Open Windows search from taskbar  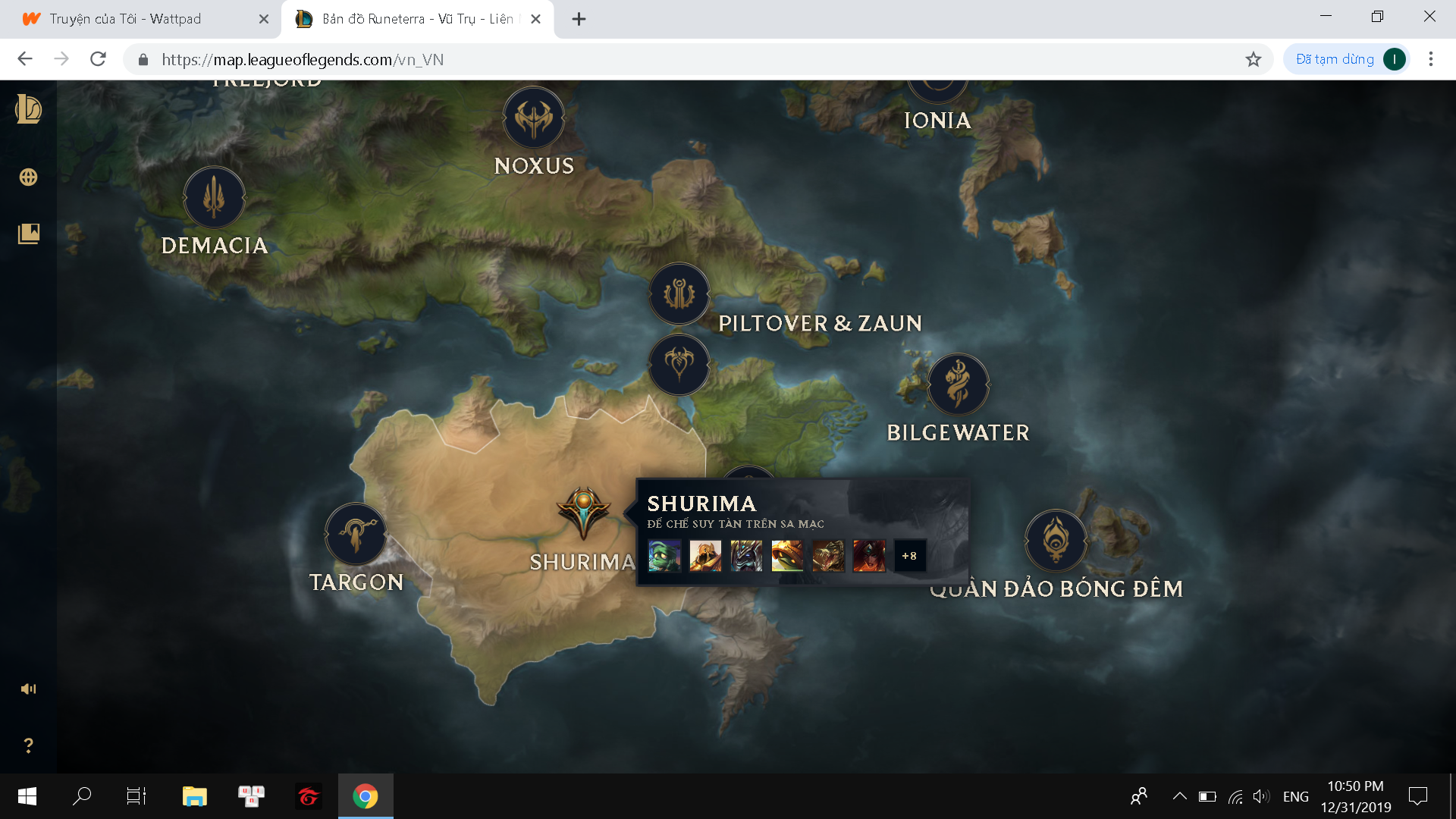[82, 796]
